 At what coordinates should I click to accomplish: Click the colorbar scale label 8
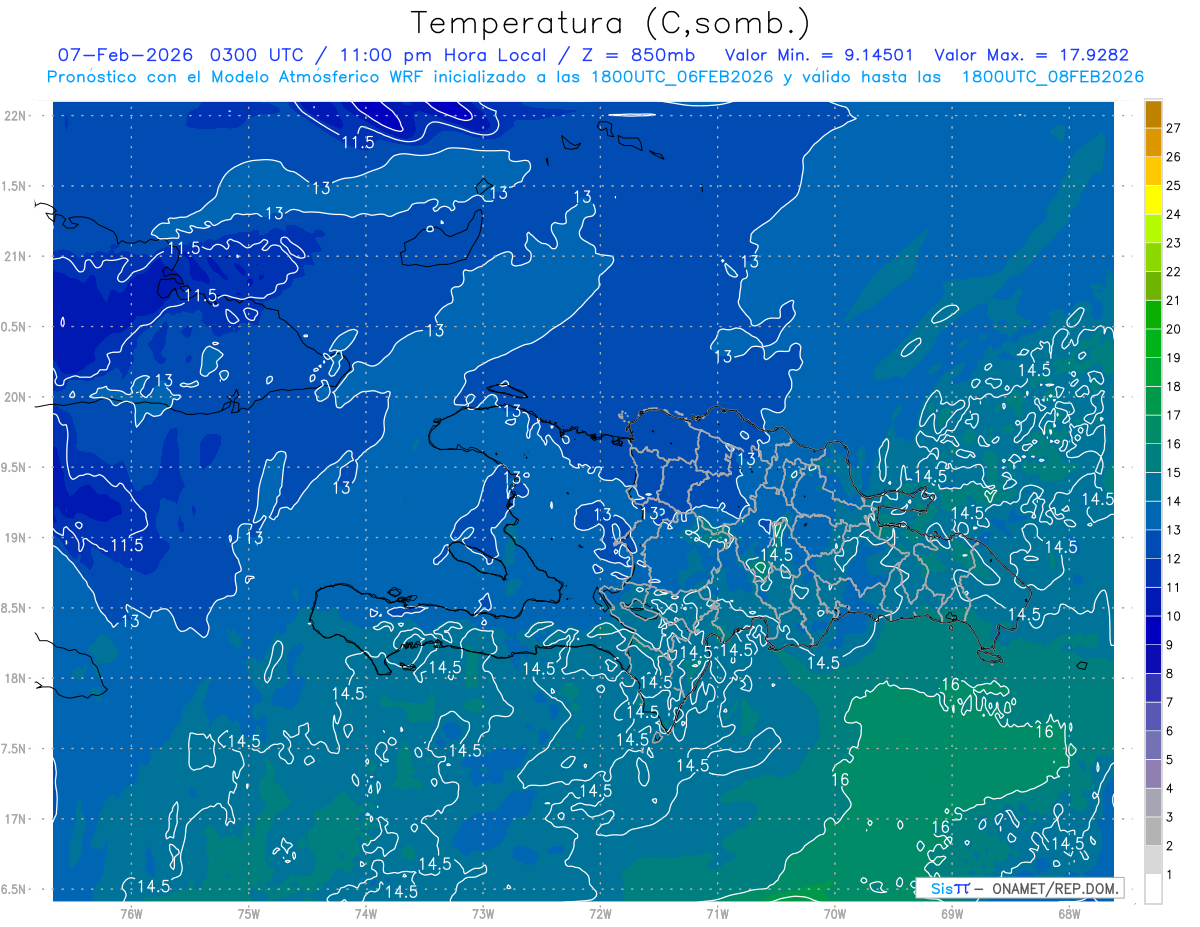pos(1170,674)
